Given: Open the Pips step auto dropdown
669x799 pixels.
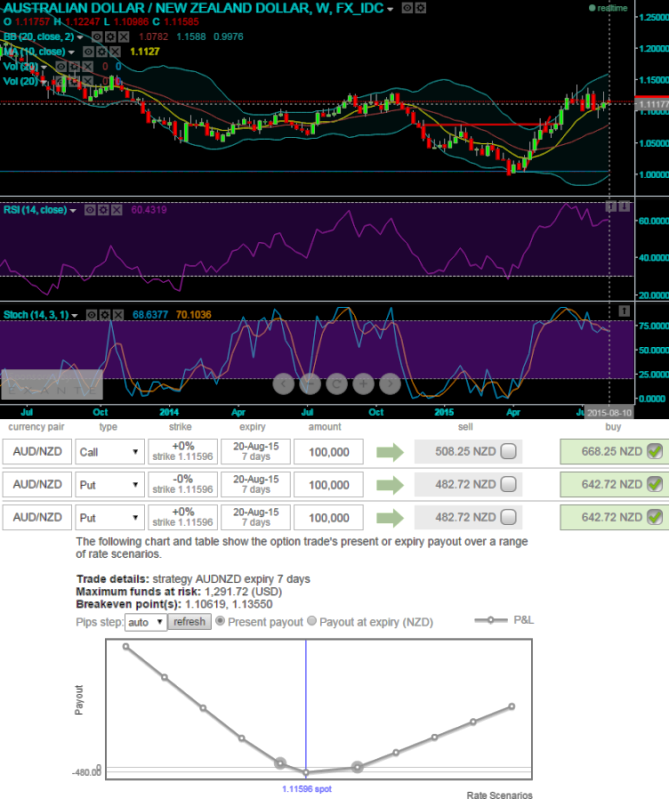Looking at the screenshot, I should (x=145, y=622).
